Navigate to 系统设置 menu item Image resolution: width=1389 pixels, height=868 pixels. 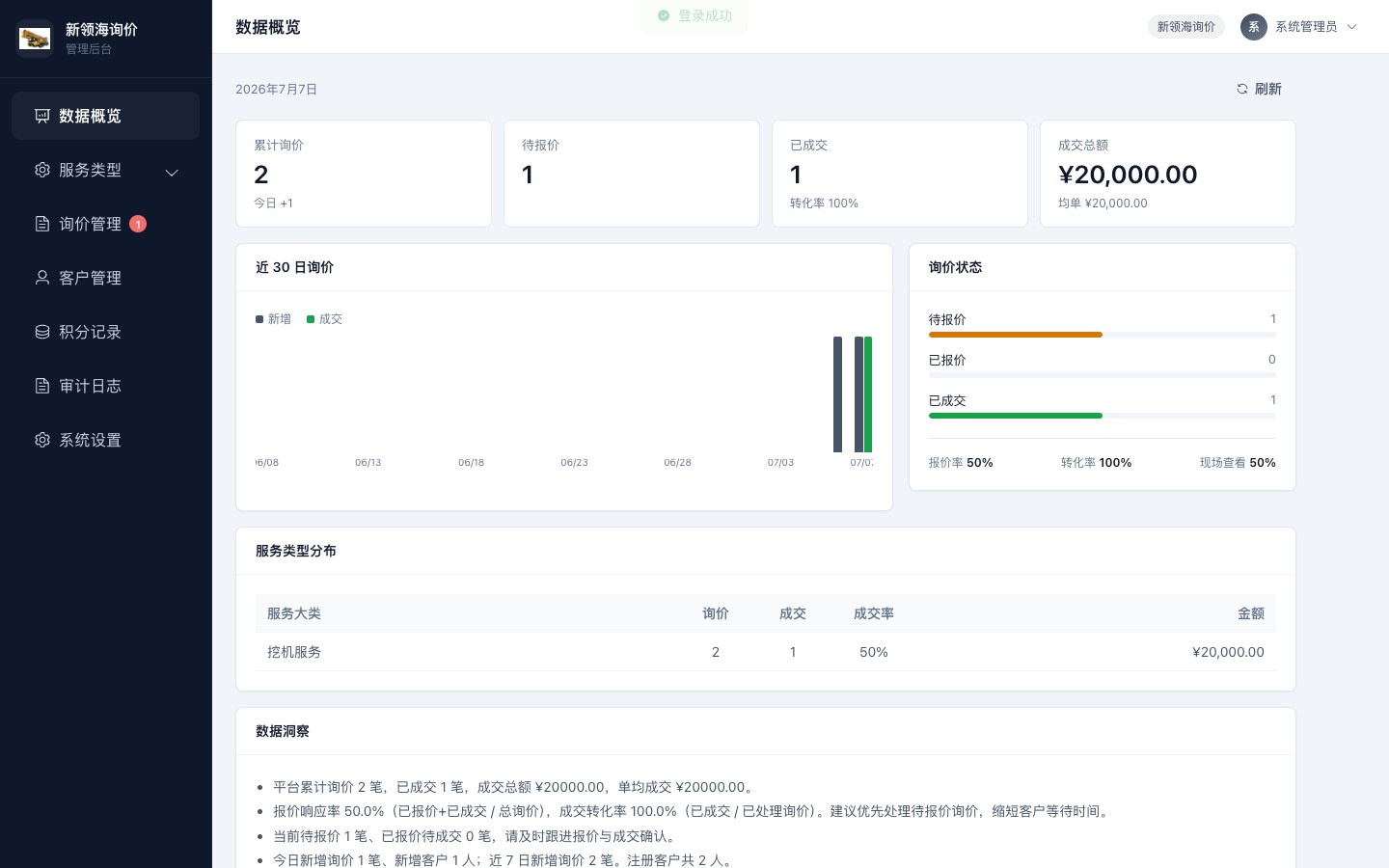[105, 440]
